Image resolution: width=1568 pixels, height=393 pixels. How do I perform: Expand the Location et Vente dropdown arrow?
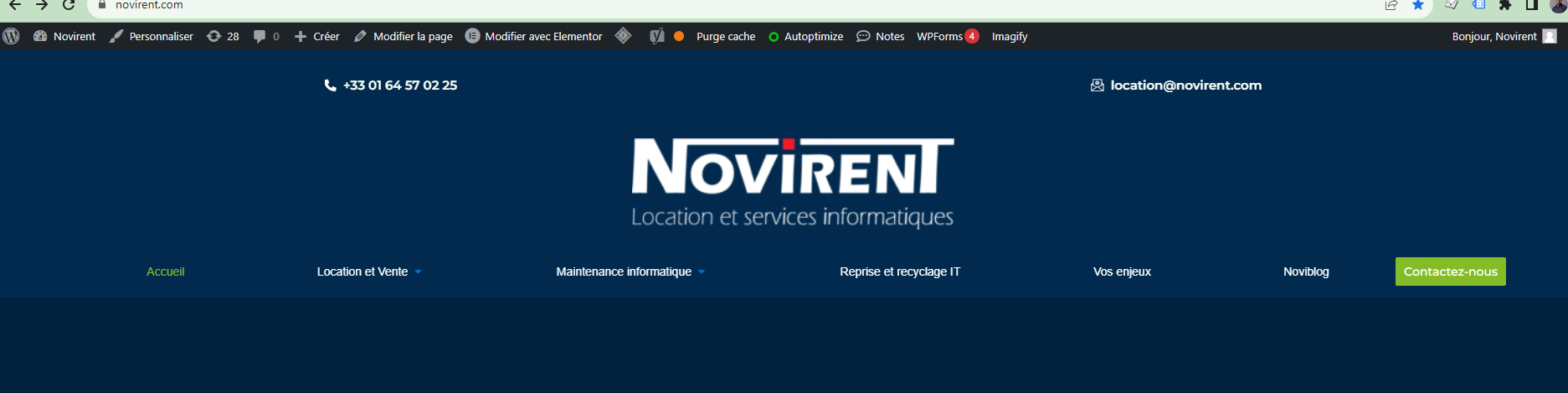tap(418, 271)
